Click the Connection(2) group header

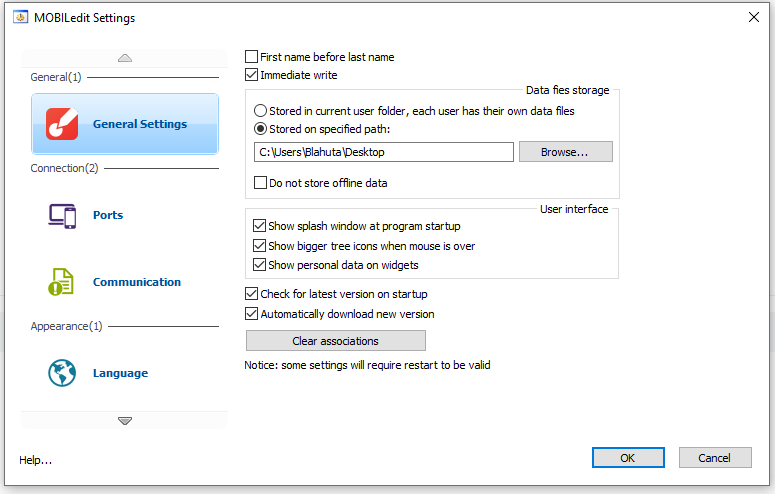pyautogui.click(x=64, y=168)
